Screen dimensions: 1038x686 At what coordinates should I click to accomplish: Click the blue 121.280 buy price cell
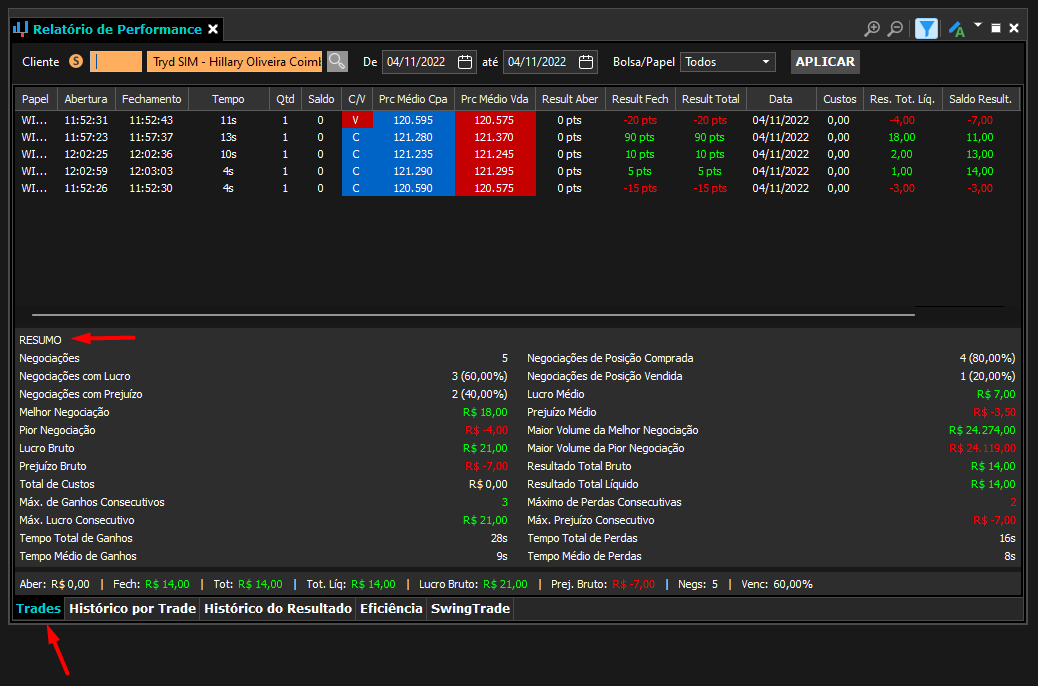[x=414, y=137]
